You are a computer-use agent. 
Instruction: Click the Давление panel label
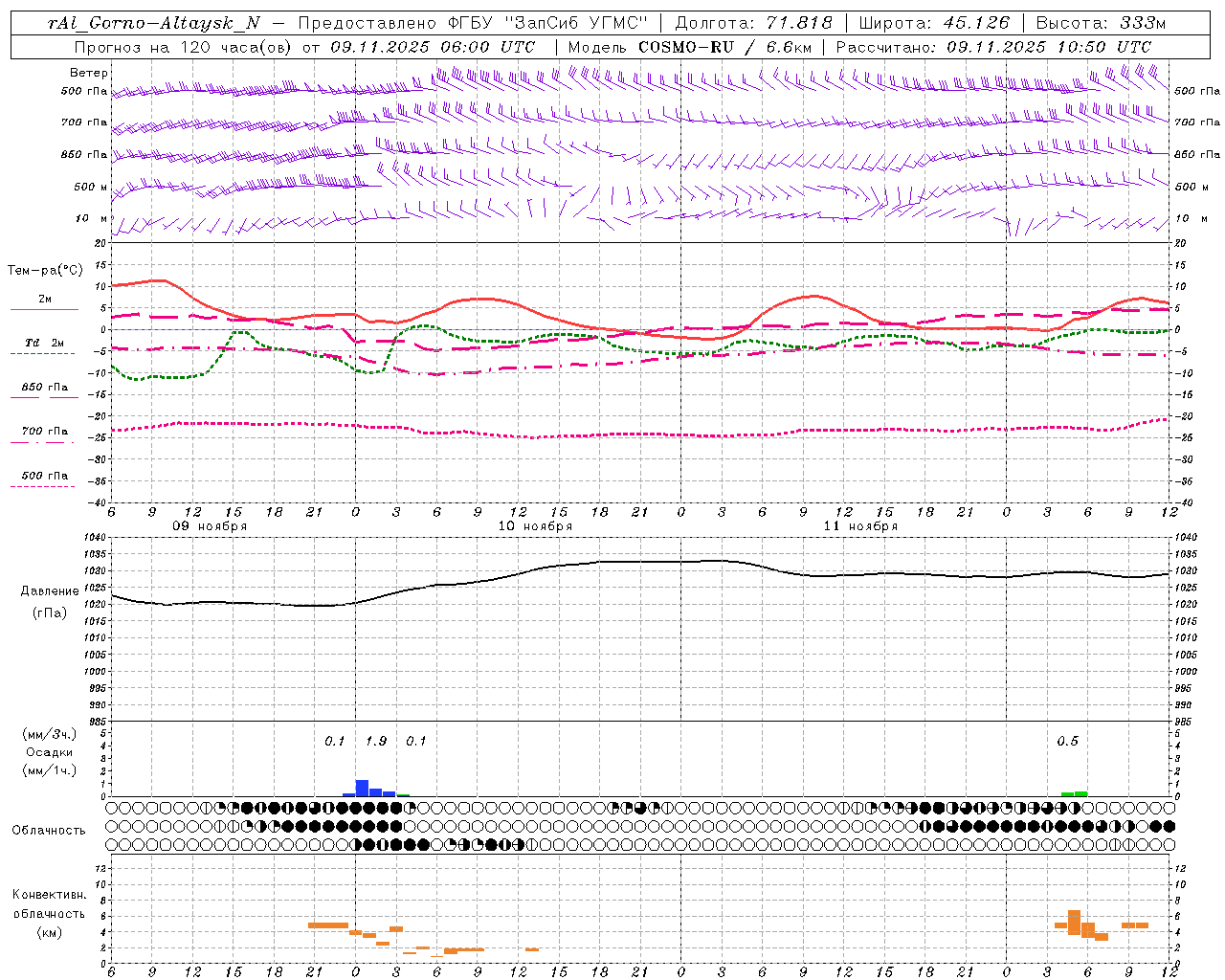(x=50, y=591)
